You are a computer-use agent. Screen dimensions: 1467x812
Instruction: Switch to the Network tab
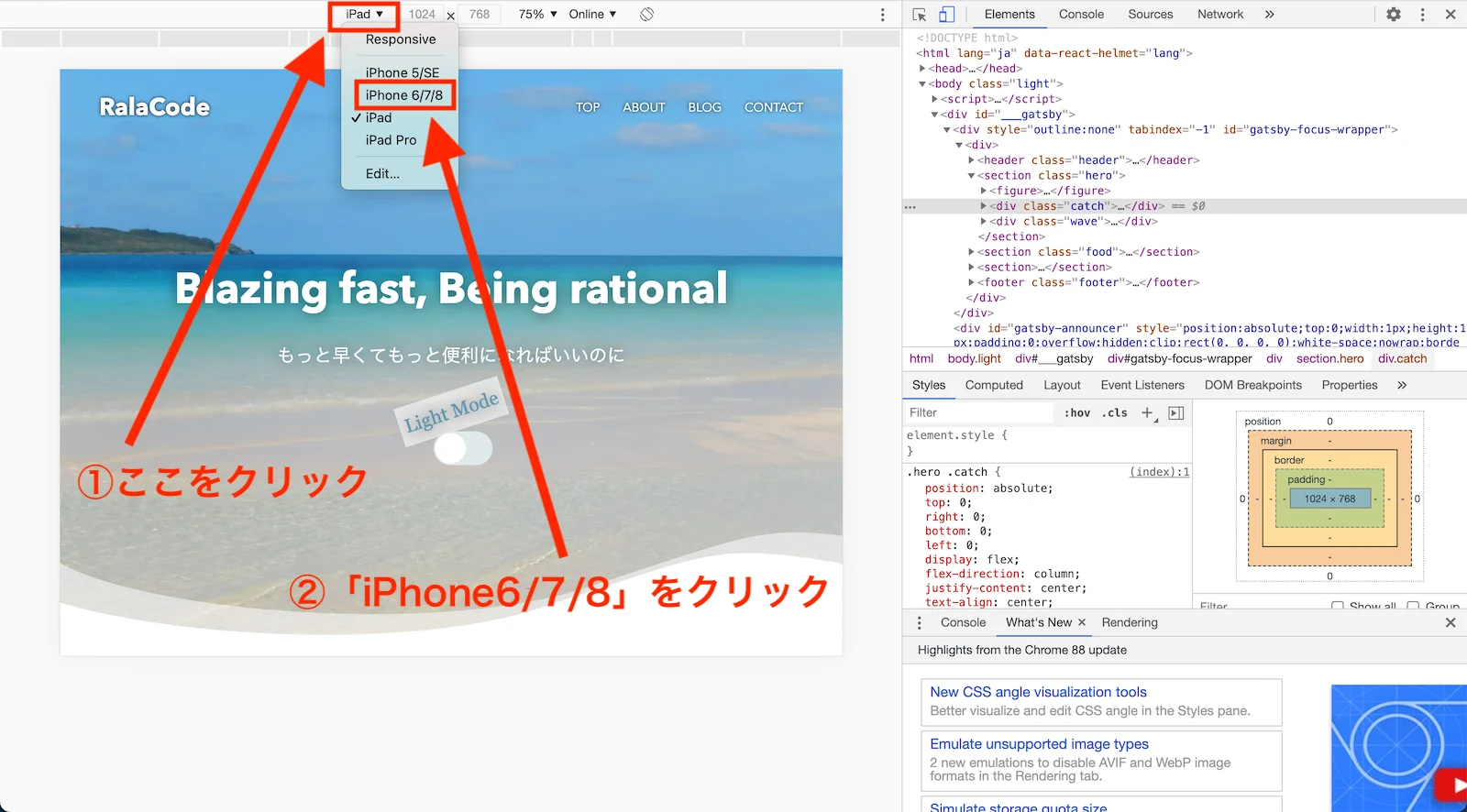[x=1220, y=15]
